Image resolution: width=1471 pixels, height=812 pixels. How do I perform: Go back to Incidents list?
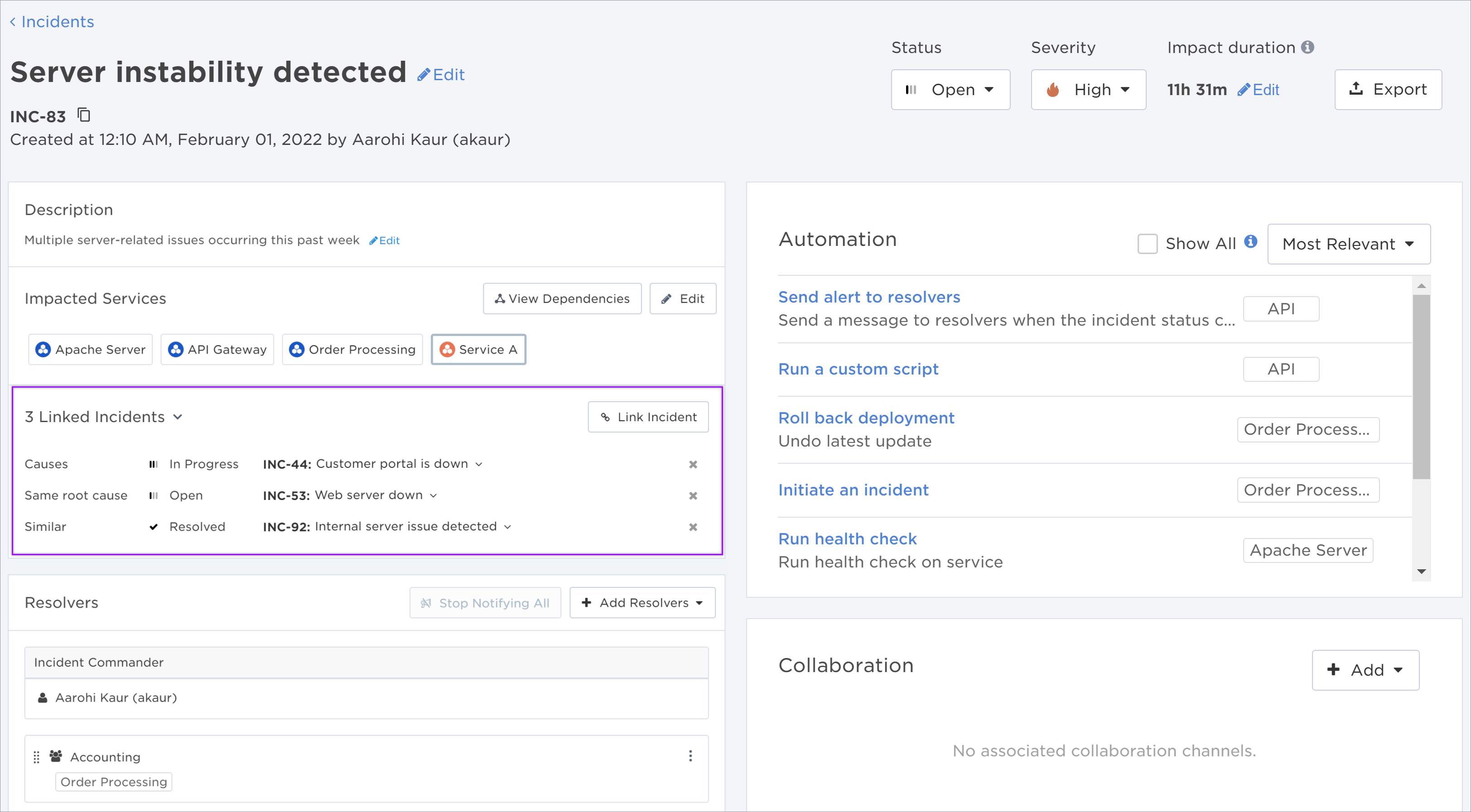51,22
